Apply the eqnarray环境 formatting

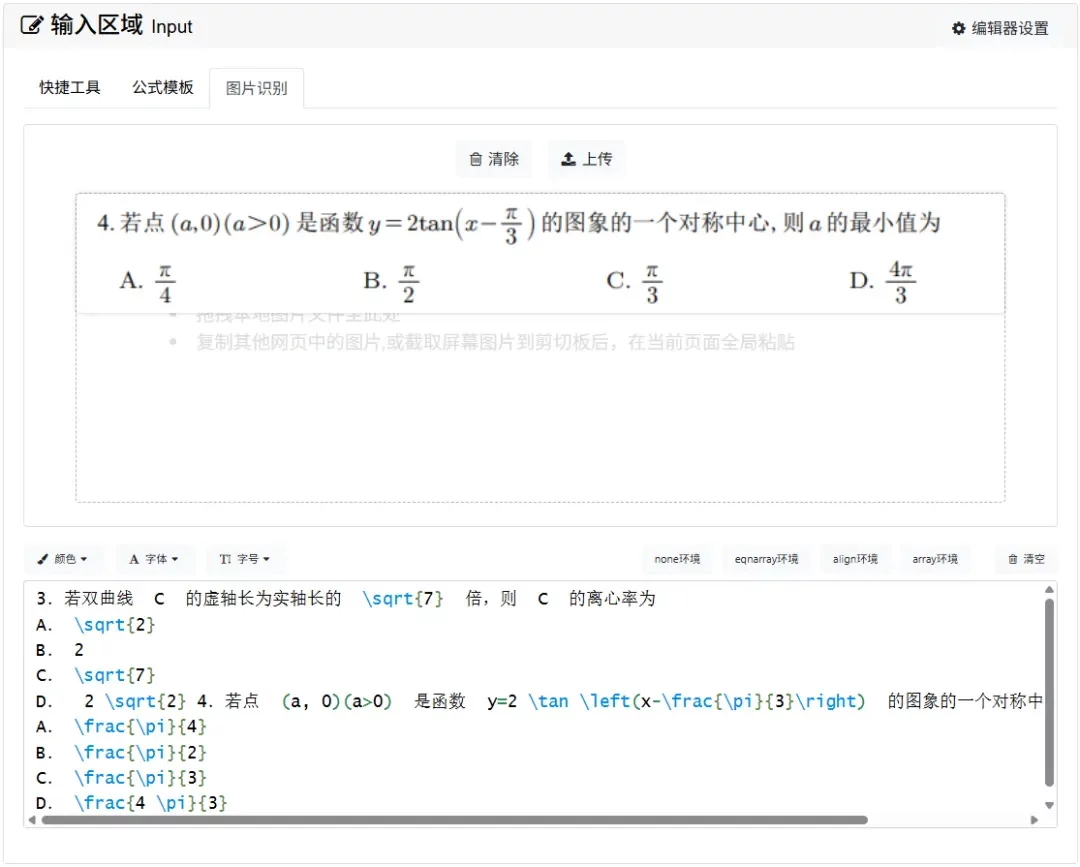coord(766,559)
